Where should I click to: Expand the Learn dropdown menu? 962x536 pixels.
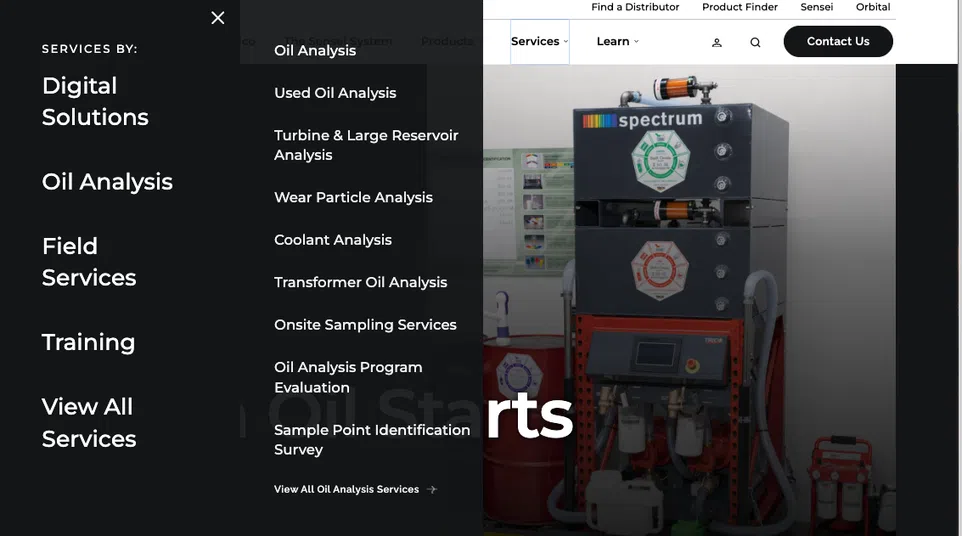(x=618, y=41)
